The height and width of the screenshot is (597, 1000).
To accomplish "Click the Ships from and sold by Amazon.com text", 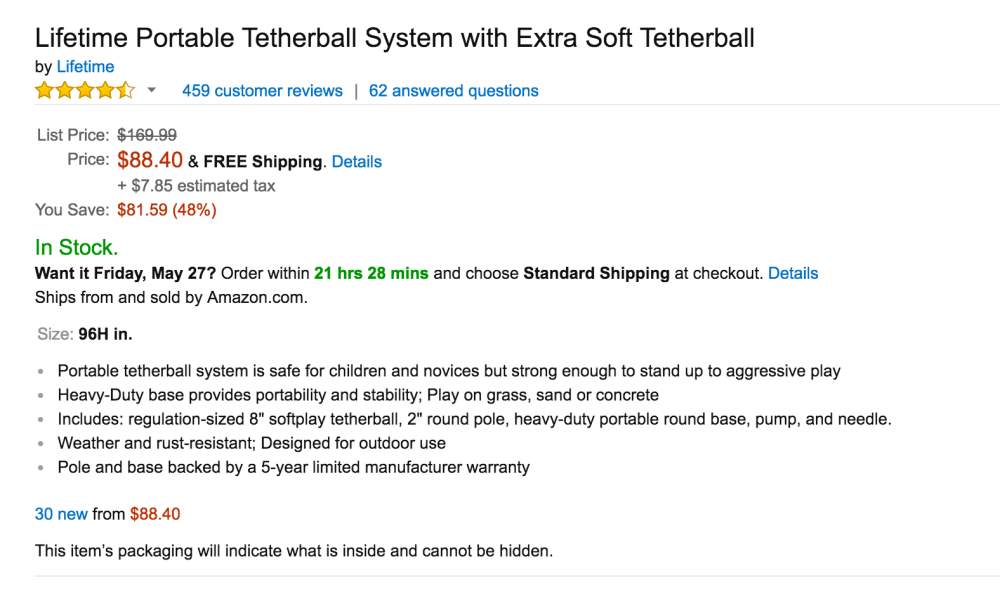I will 171,297.
